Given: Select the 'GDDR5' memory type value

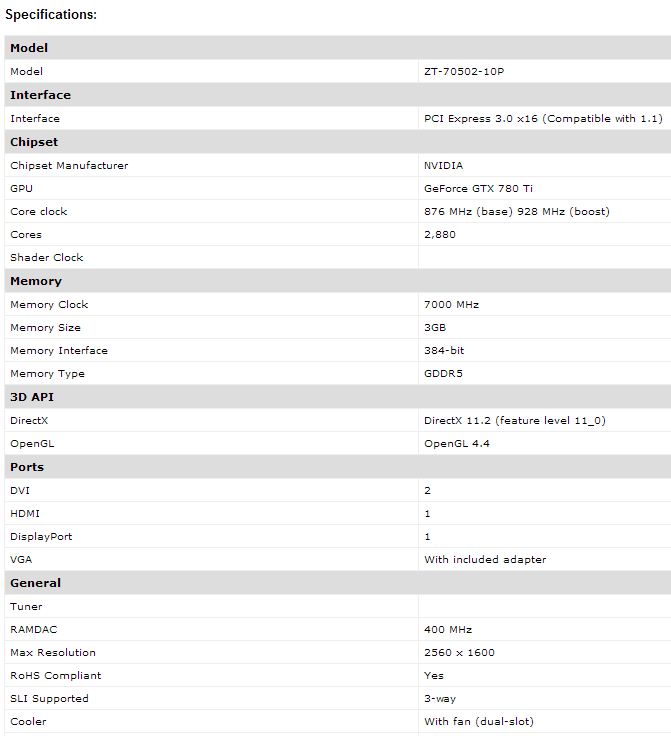Looking at the screenshot, I should [x=443, y=373].
